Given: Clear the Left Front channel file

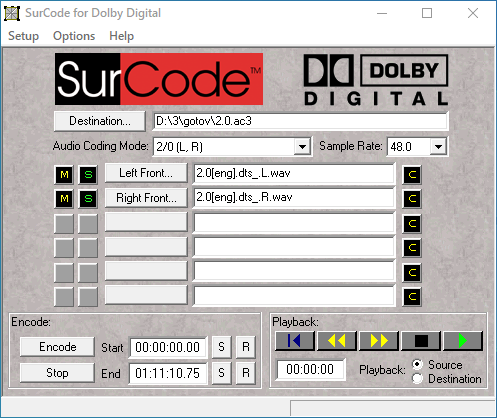Looking at the screenshot, I should 412,175.
